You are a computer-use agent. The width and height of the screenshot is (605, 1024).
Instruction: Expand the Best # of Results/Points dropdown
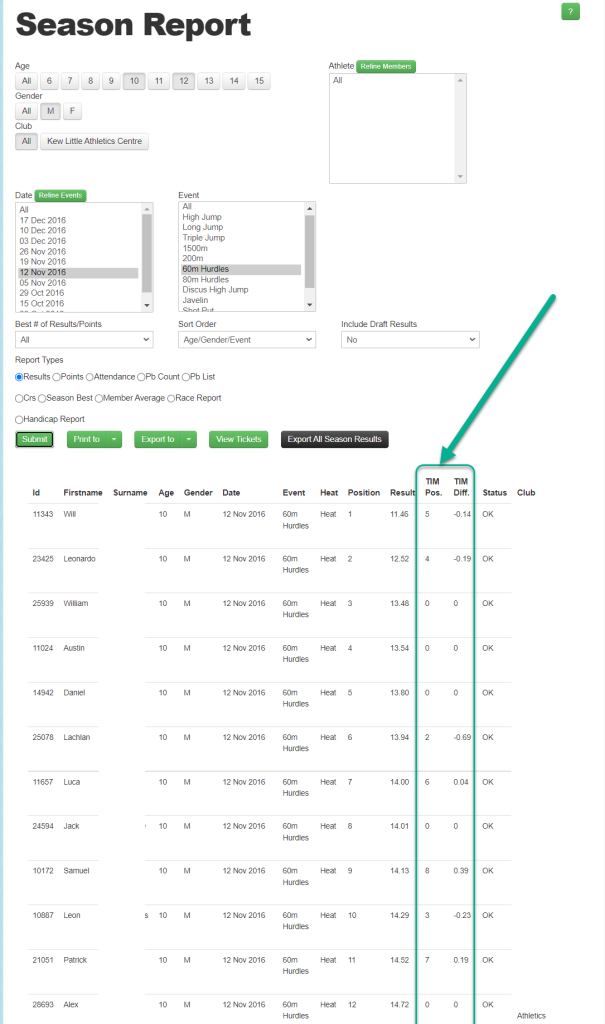coord(84,340)
